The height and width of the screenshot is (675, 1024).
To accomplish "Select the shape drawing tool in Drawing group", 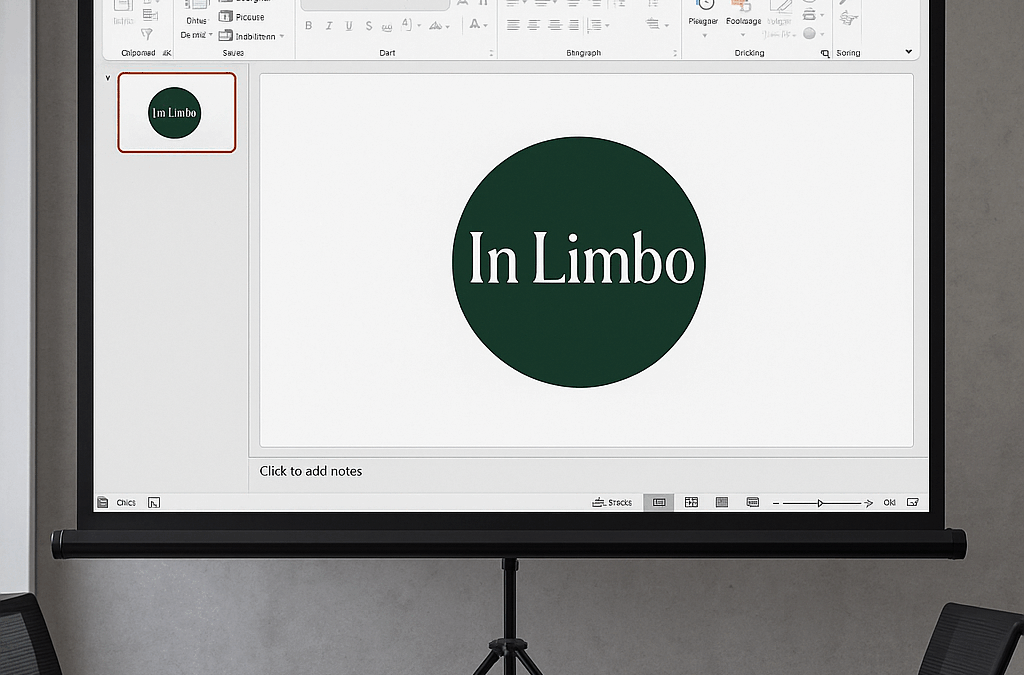I will tap(781, 12).
